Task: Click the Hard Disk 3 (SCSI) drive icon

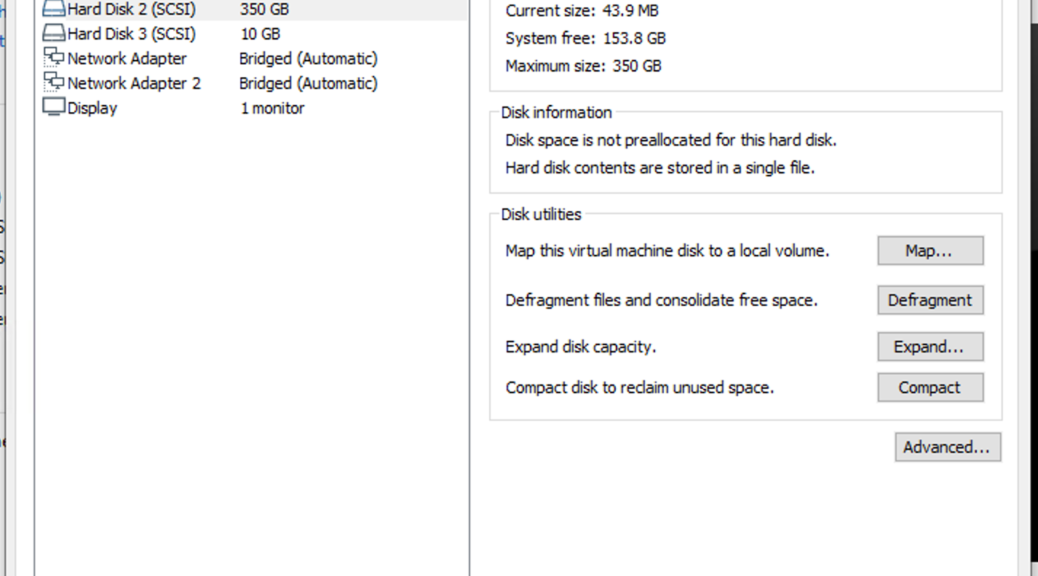Action: click(54, 34)
